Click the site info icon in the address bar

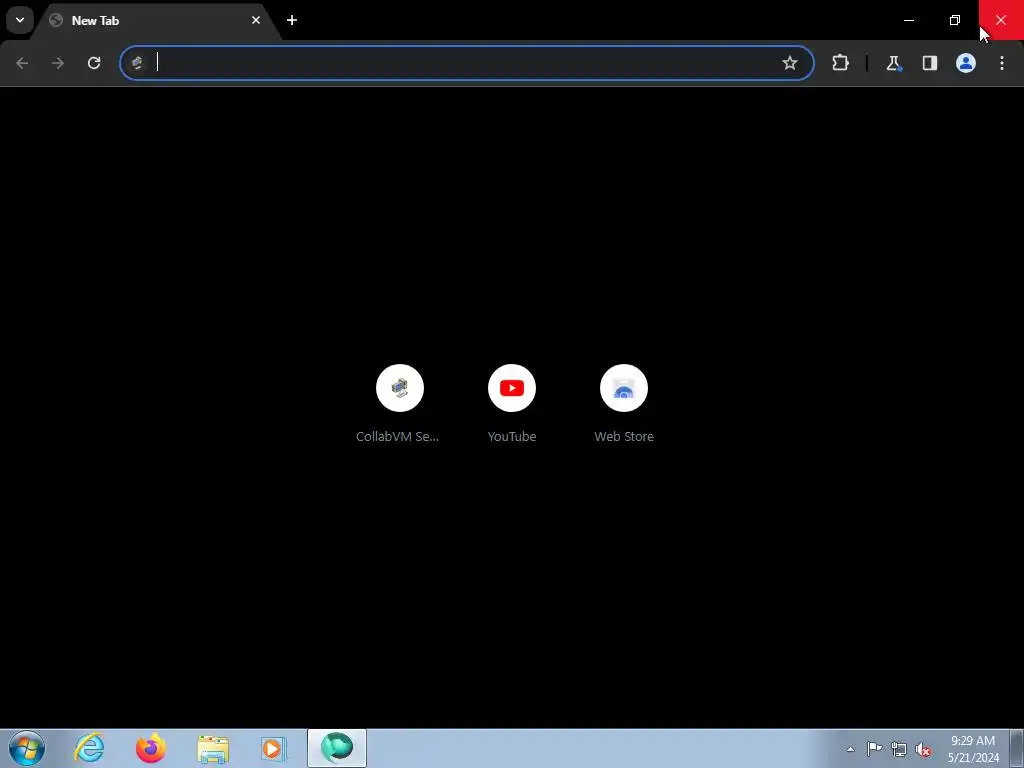pos(137,63)
